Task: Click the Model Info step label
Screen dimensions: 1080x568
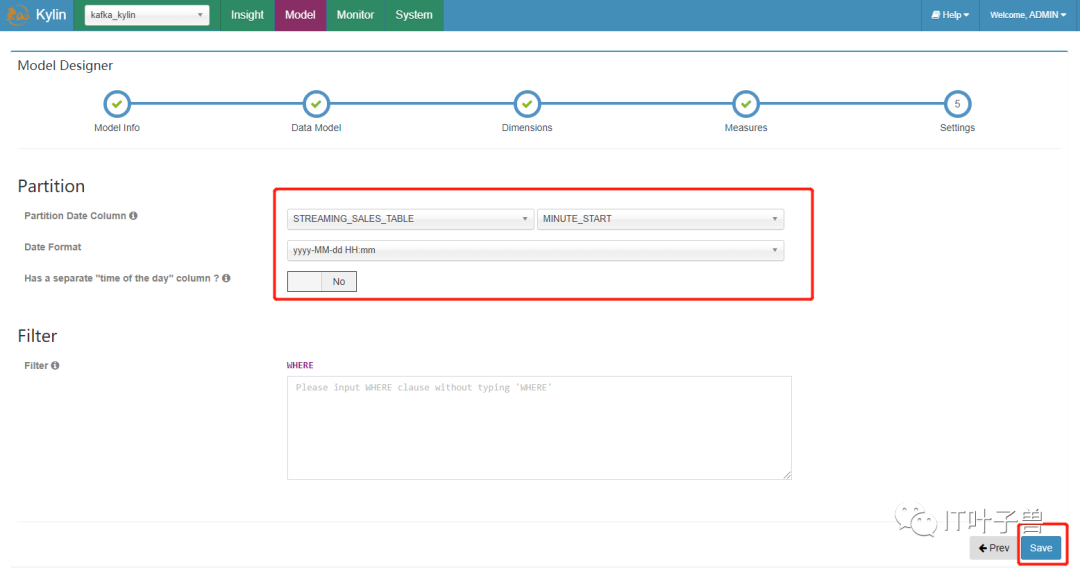Action: [117, 128]
